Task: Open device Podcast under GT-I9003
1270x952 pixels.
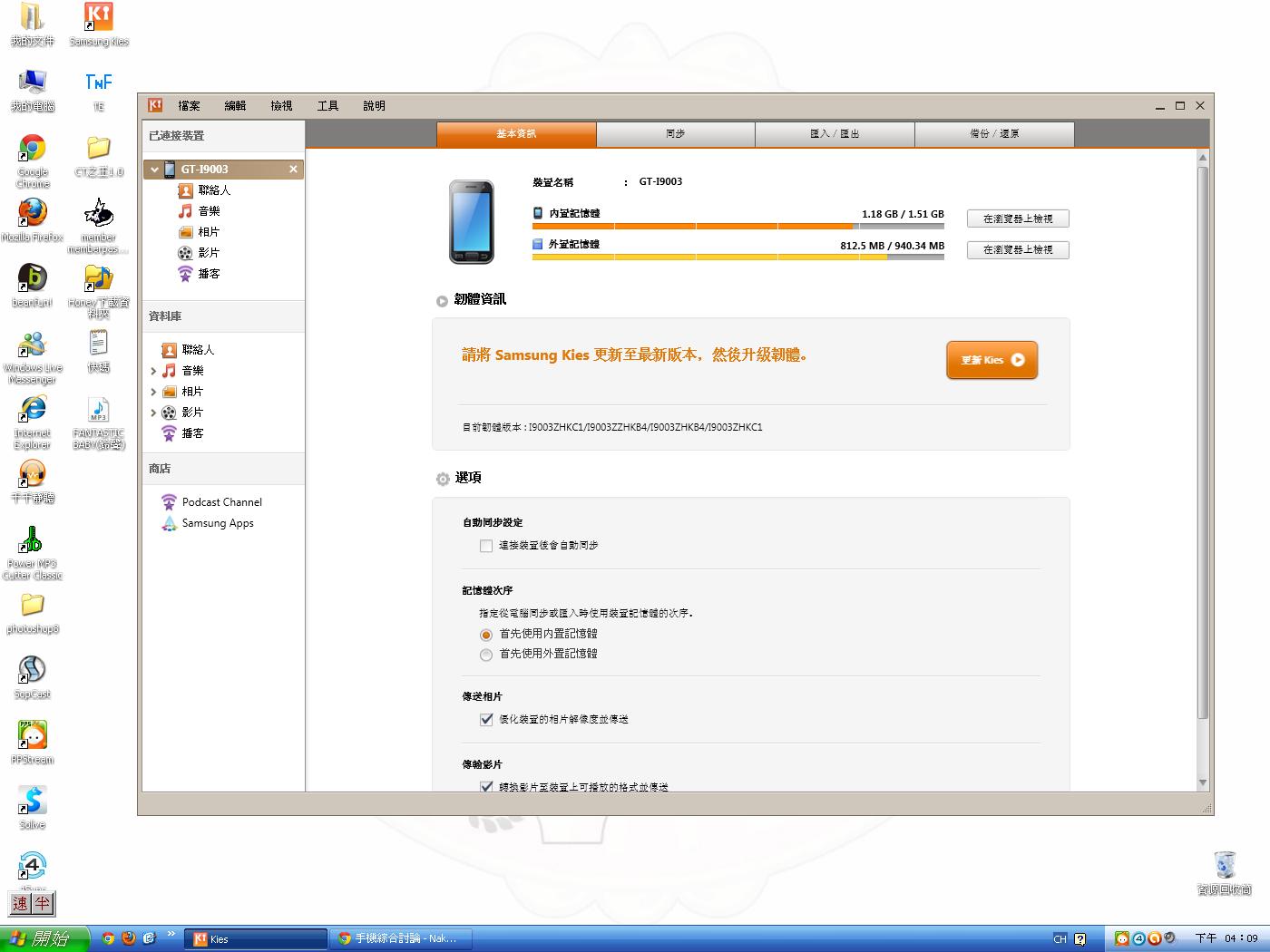Action: [200, 274]
